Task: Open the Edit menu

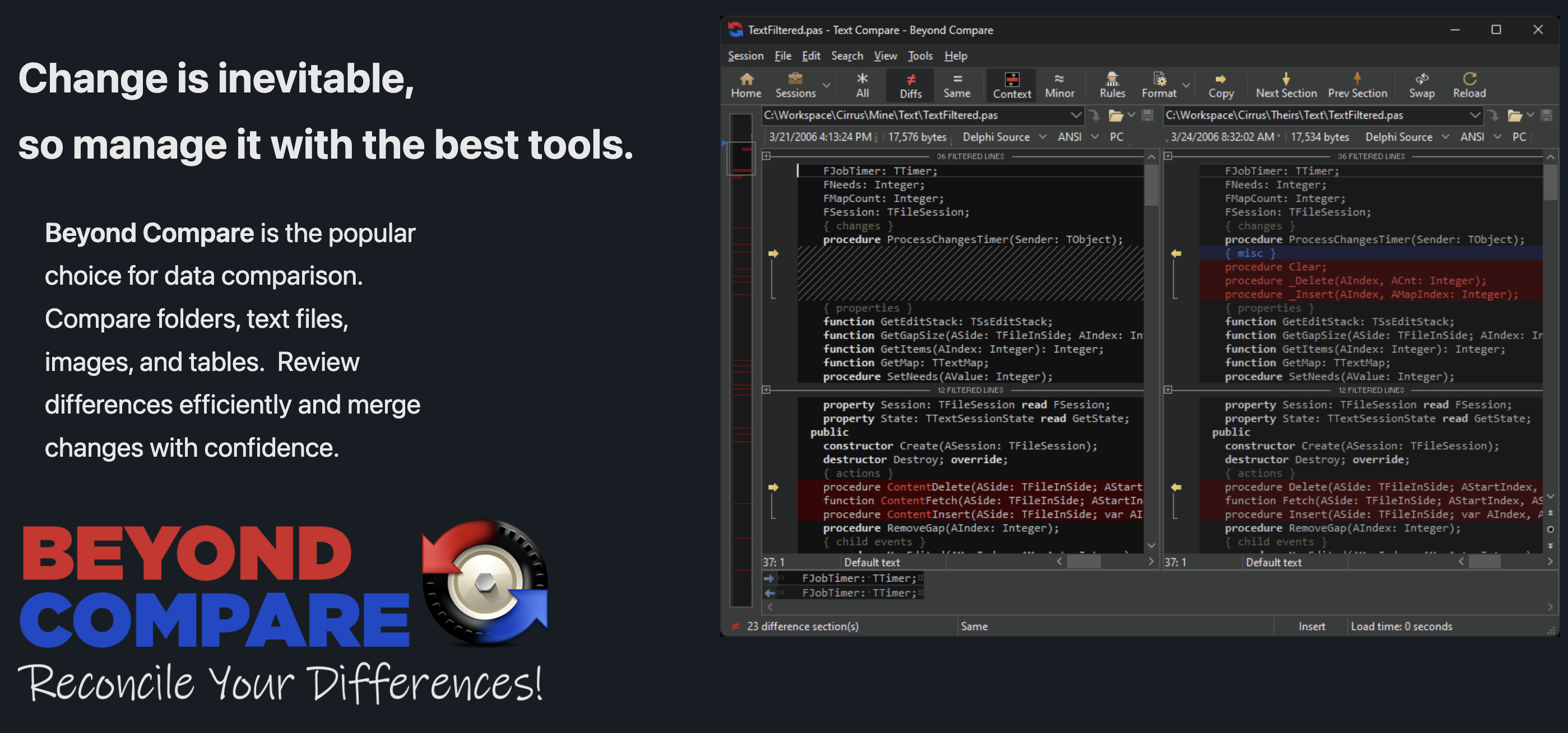Action: [x=811, y=56]
